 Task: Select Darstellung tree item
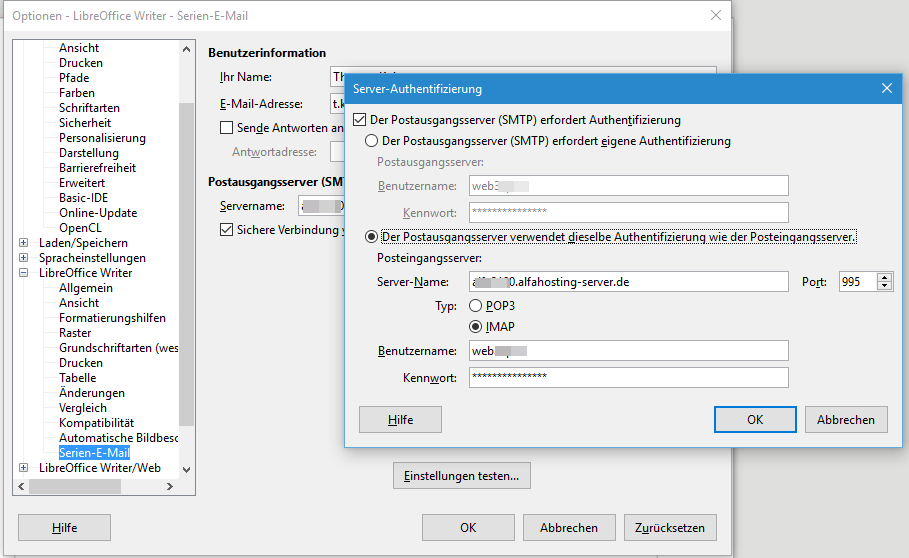89,153
